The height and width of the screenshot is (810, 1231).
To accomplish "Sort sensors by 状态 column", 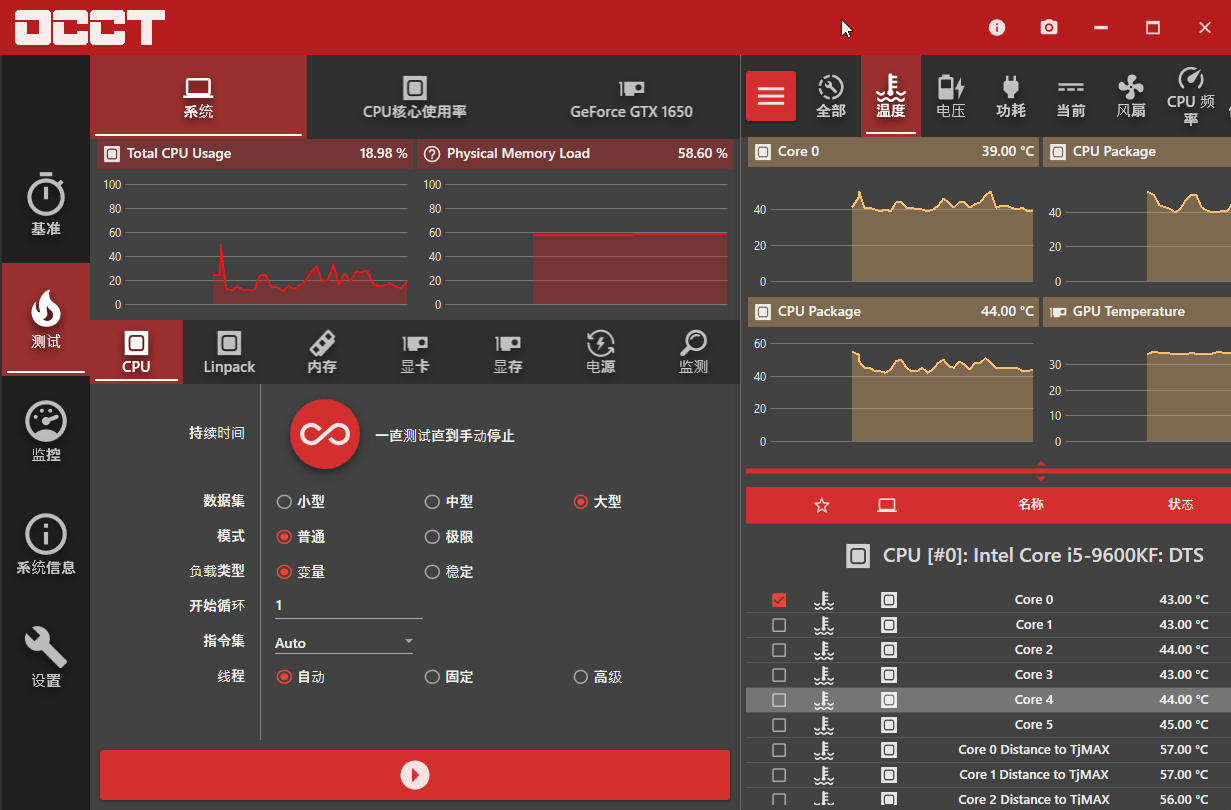I will point(1181,504).
